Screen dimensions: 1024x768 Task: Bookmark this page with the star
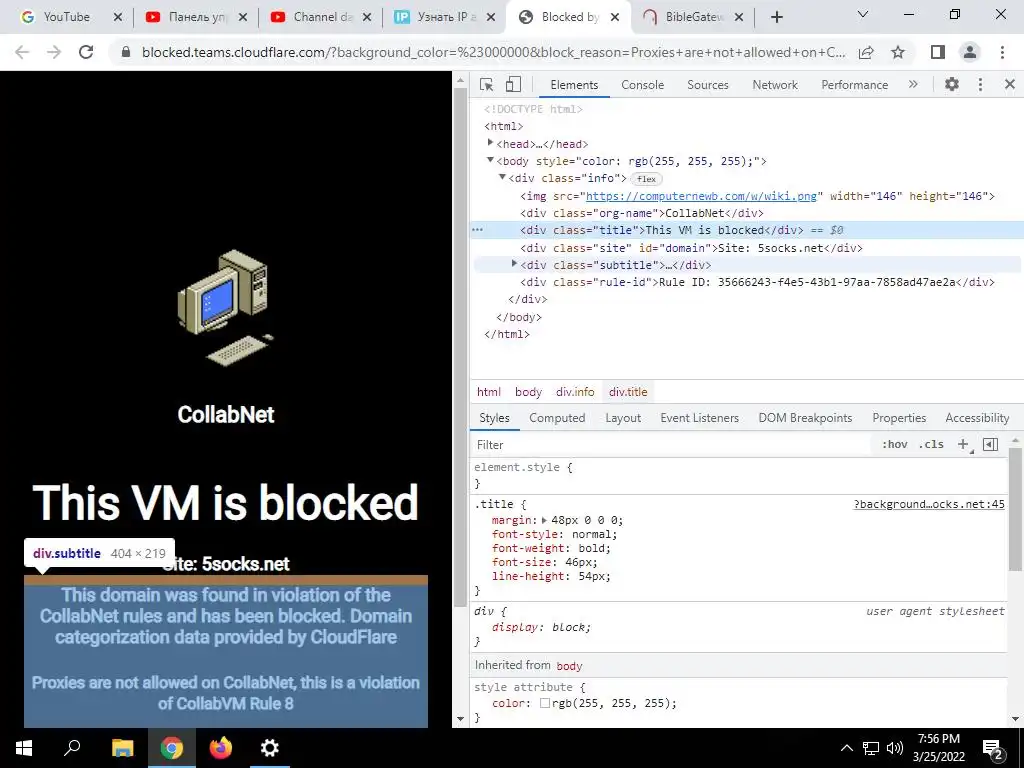click(x=898, y=52)
